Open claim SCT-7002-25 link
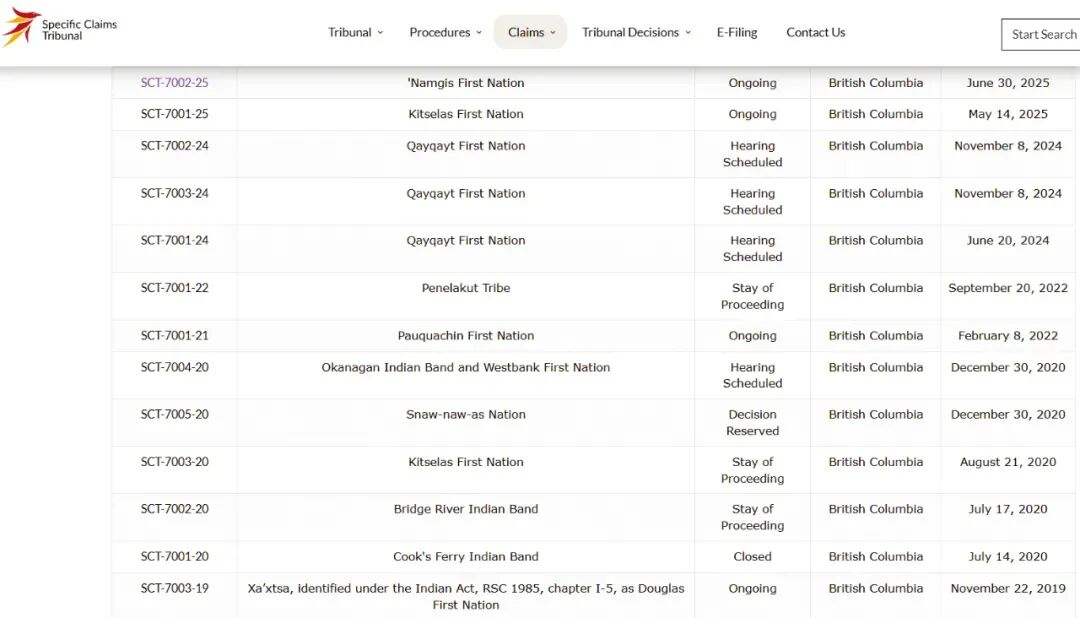This screenshot has height=618, width=1080. 175,83
